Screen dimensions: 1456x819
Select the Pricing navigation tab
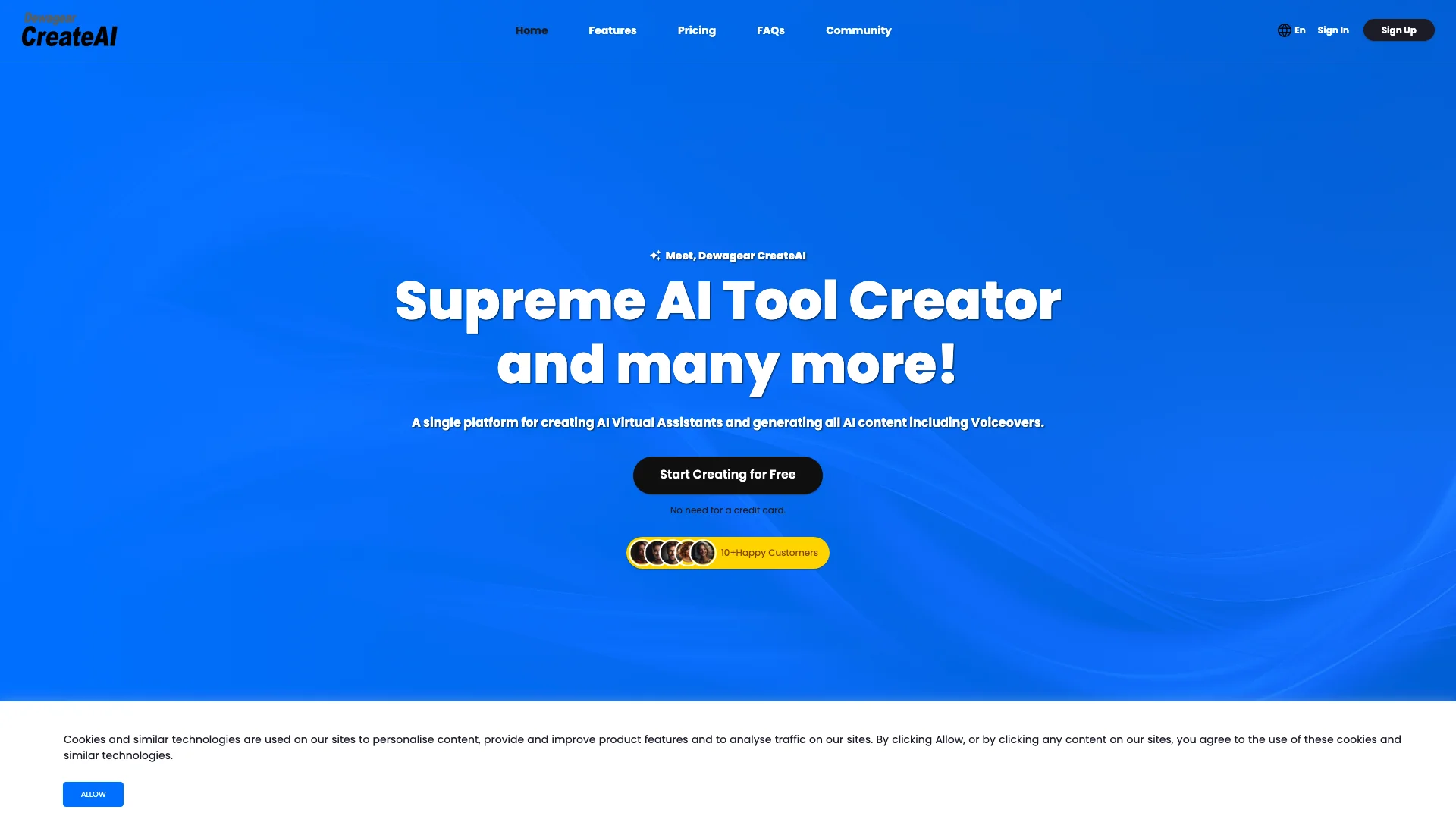click(697, 30)
